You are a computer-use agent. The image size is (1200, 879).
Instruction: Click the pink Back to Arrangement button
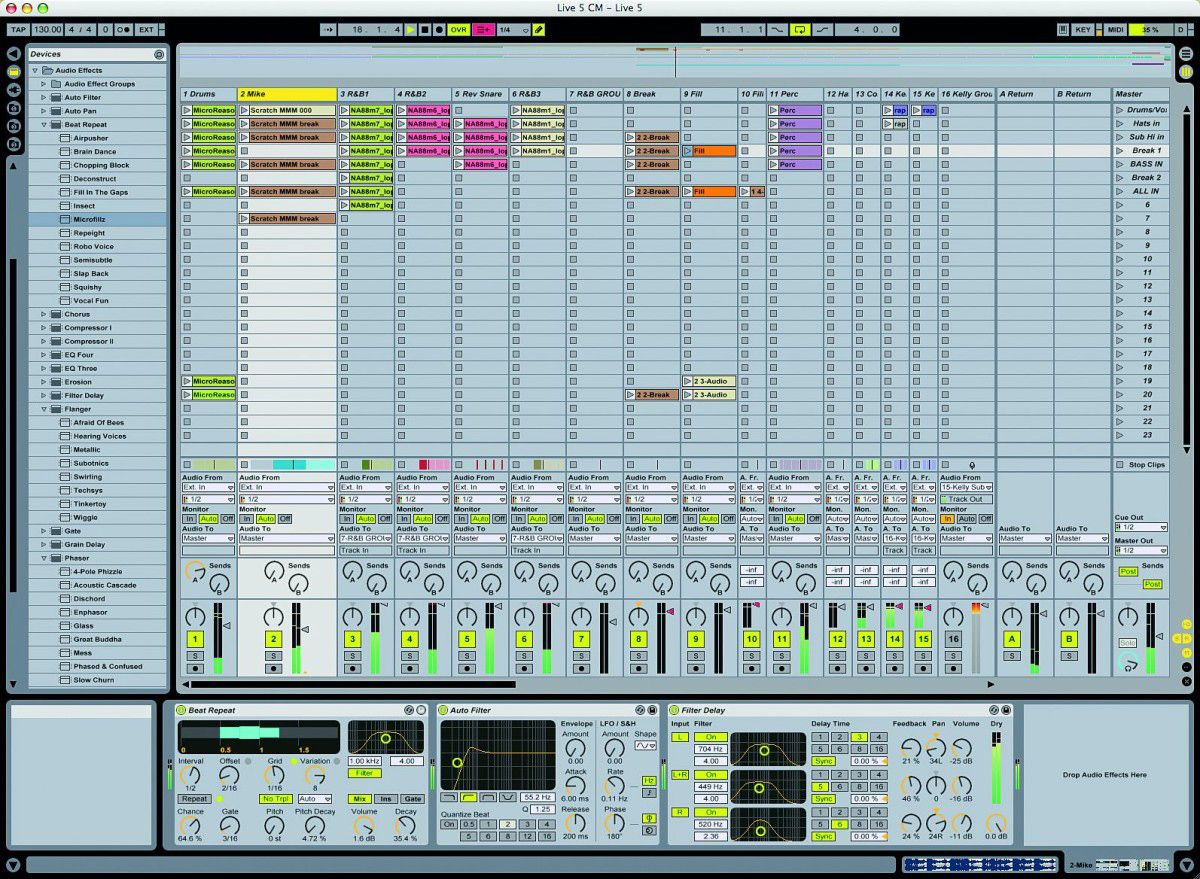tap(484, 30)
